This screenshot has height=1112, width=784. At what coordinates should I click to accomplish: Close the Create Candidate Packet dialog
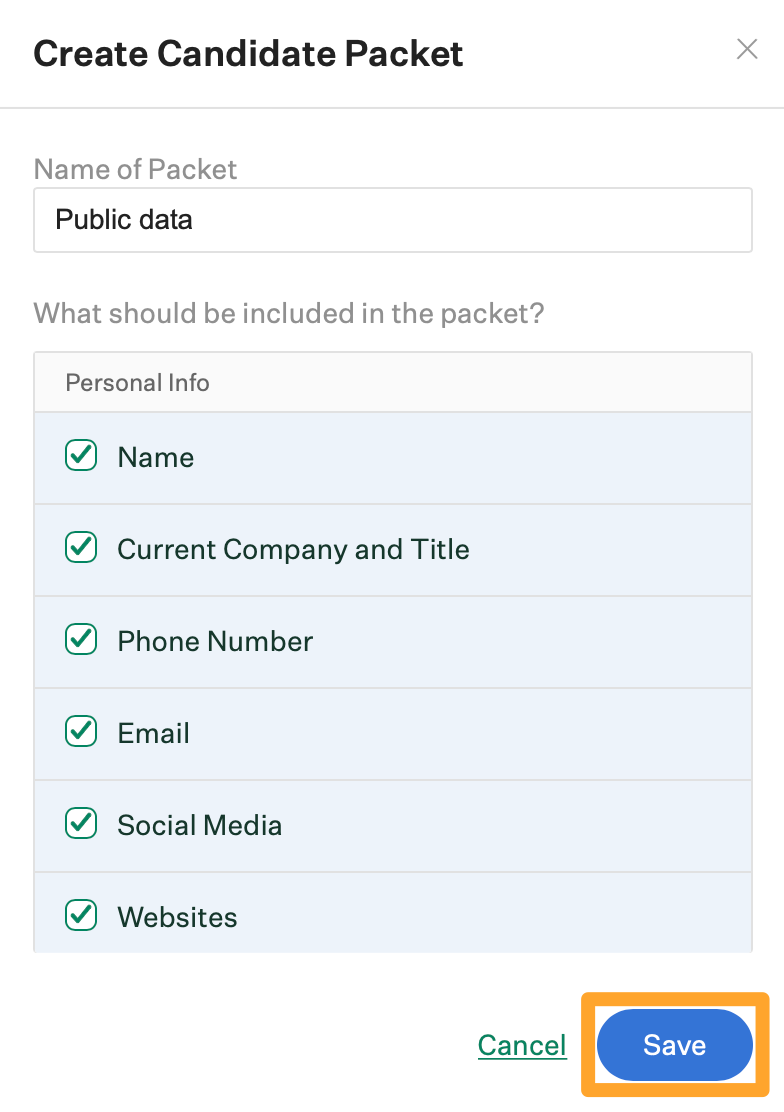747,50
